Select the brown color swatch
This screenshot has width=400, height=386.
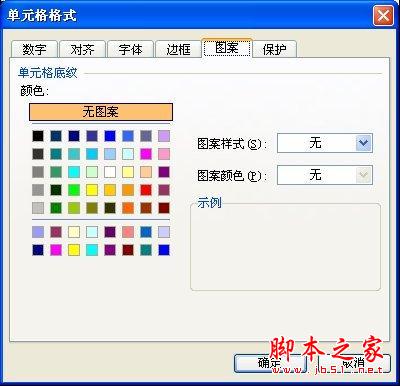(146, 208)
